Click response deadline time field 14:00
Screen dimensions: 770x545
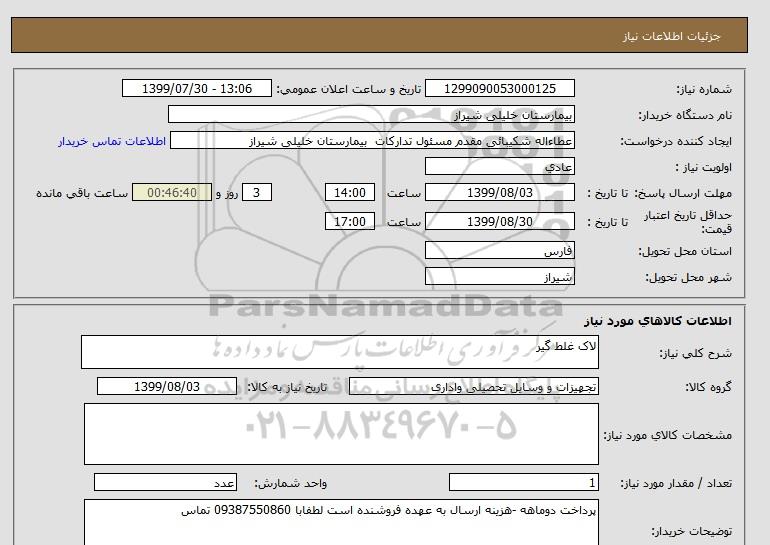tap(350, 192)
